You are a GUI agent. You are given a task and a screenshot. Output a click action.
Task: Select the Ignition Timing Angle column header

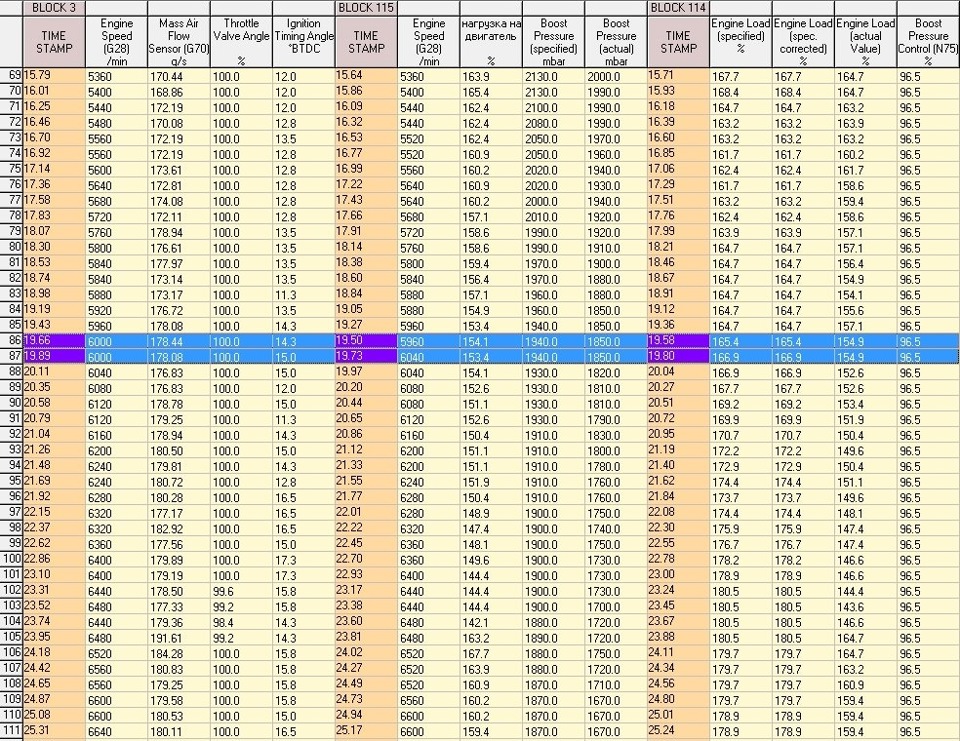coord(304,42)
